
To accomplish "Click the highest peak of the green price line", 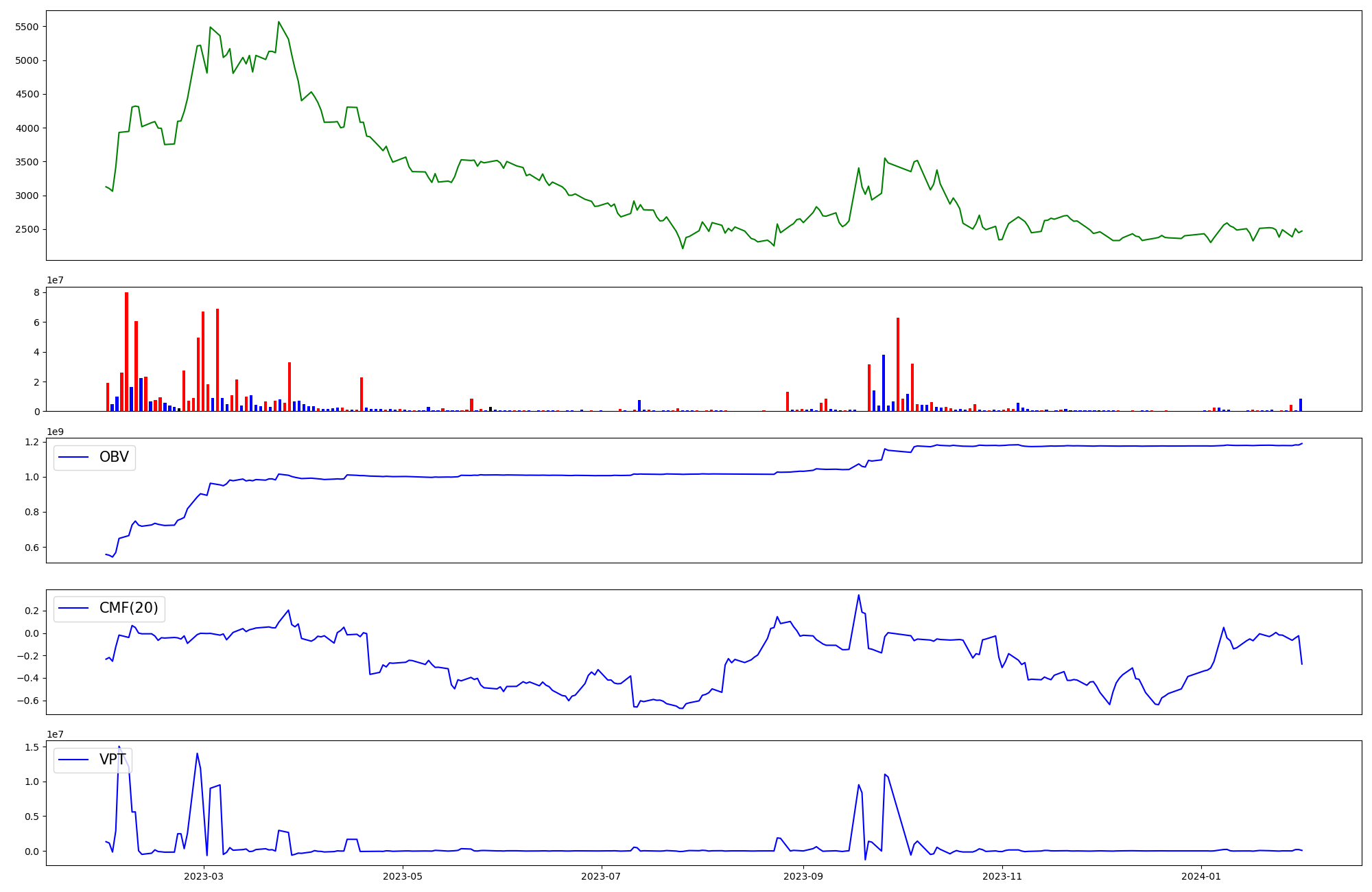I will pyautogui.click(x=279, y=22).
